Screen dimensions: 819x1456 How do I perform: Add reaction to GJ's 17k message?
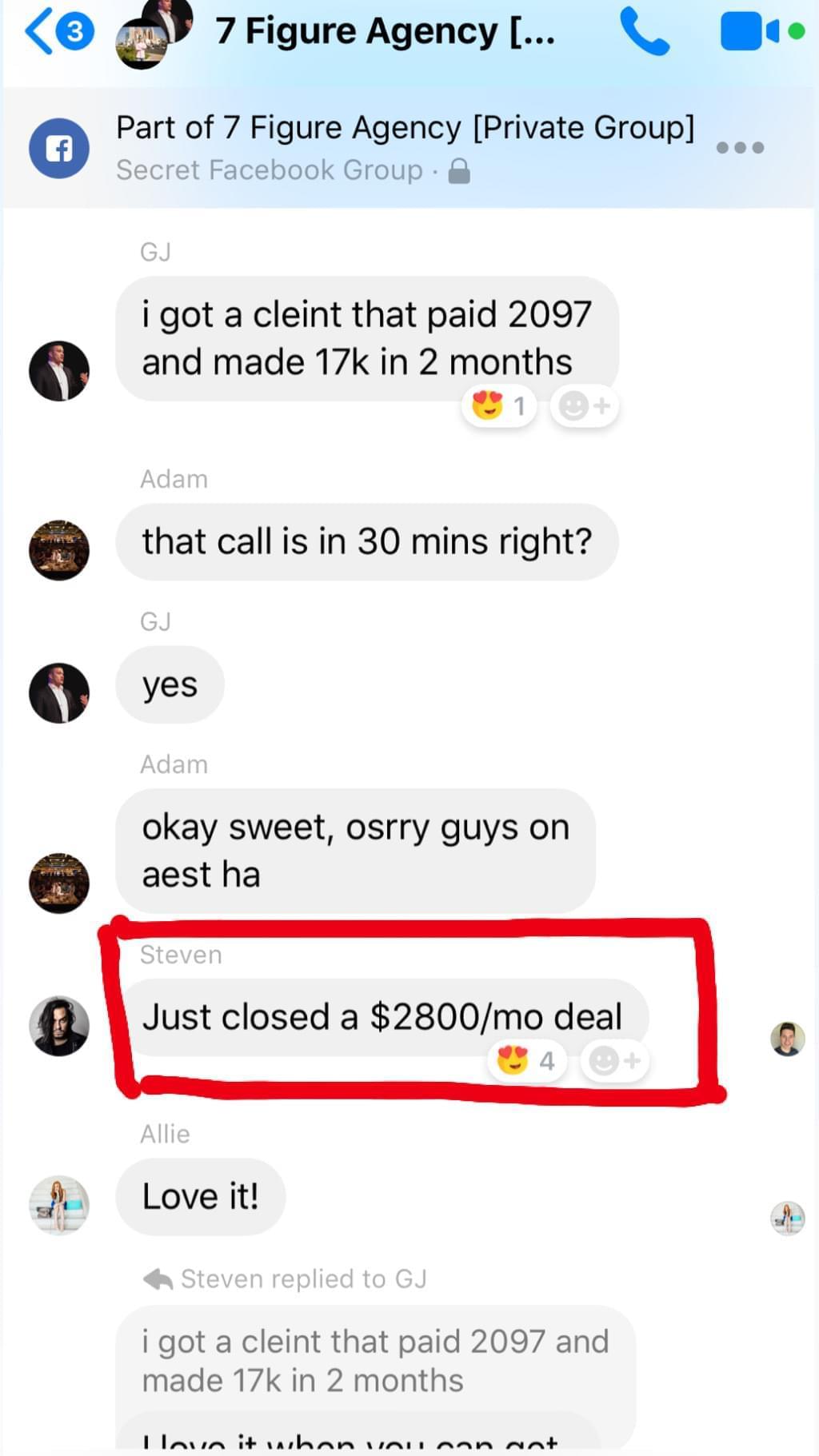click(x=585, y=406)
